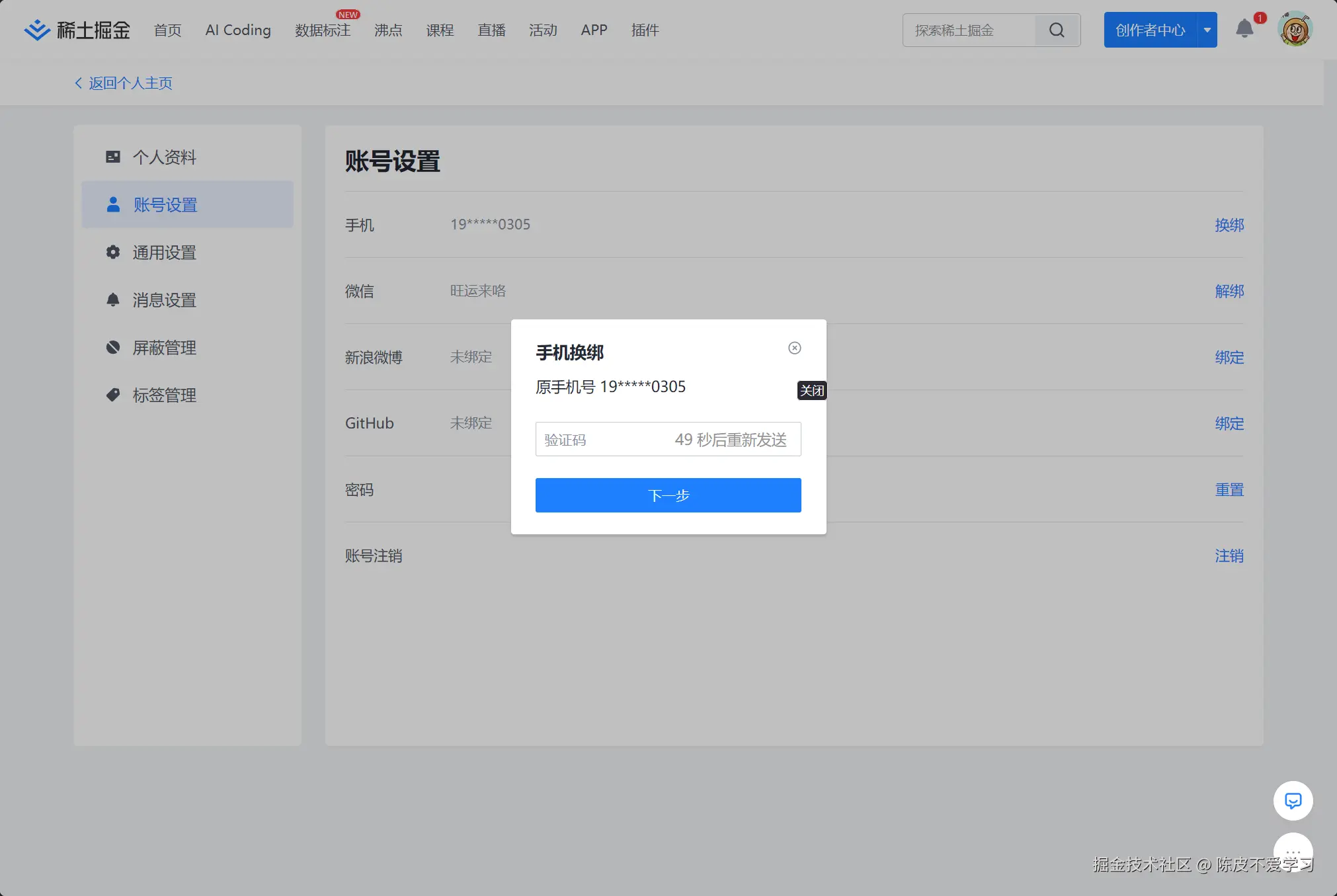
Task: Click the 解绑 link next to 微信
Action: 1229,291
